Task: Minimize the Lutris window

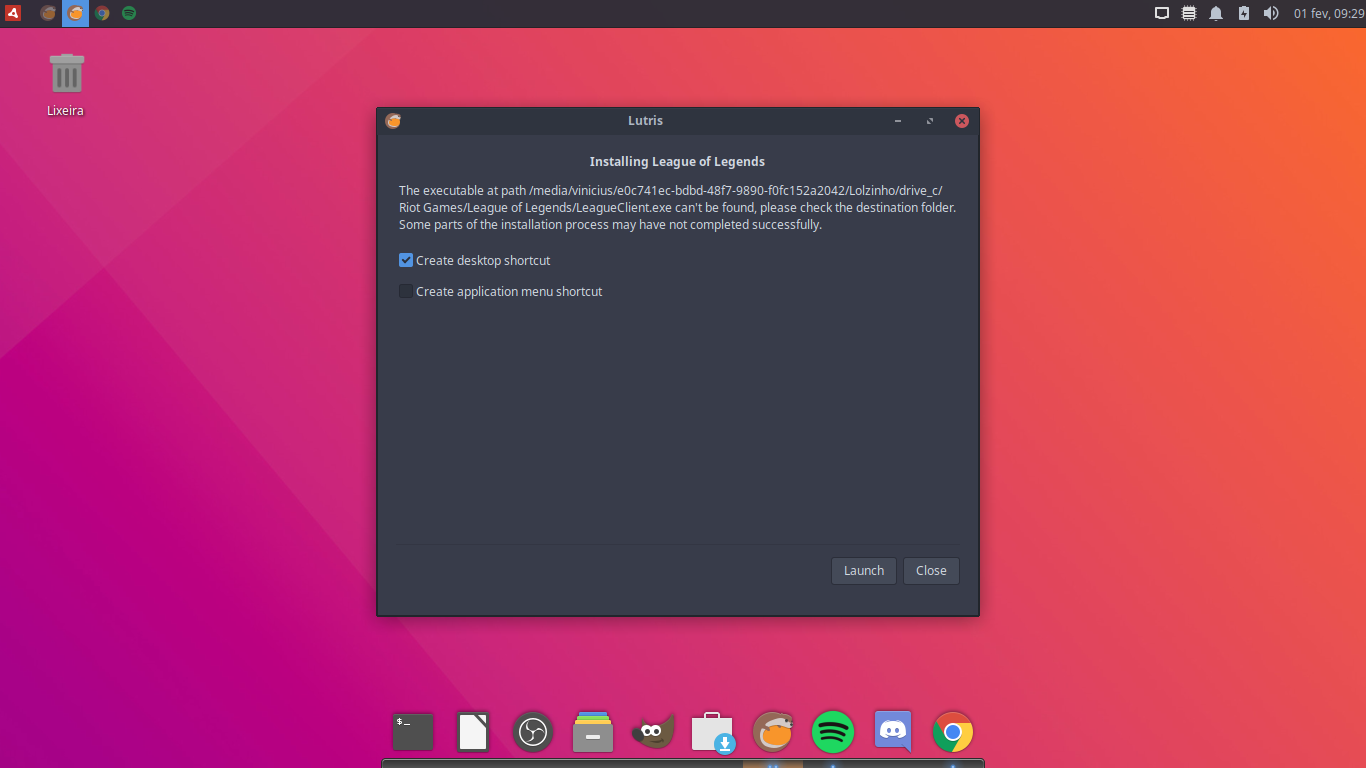Action: pos(898,121)
